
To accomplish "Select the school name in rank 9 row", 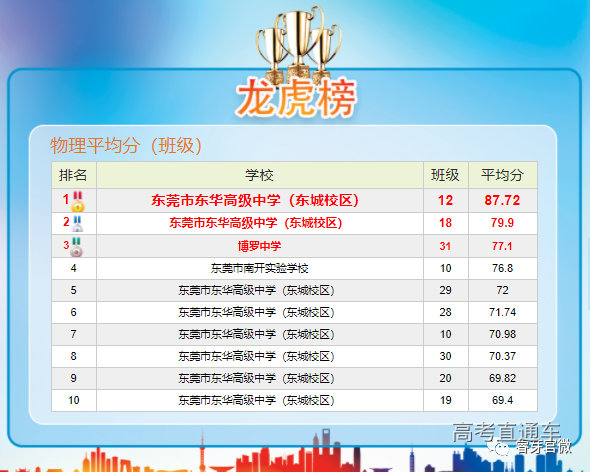I will pos(256,378).
